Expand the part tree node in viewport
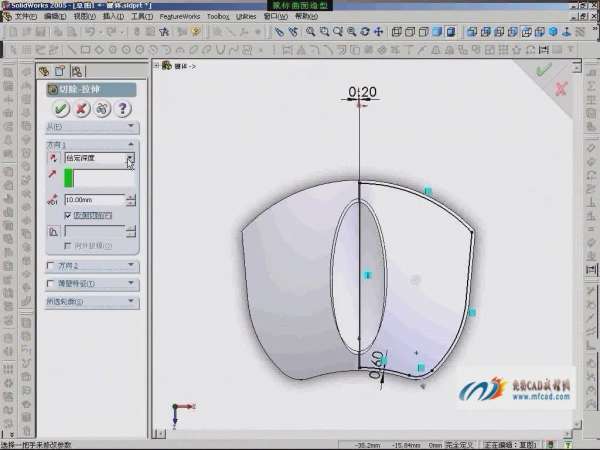The image size is (600, 450). tap(156, 66)
